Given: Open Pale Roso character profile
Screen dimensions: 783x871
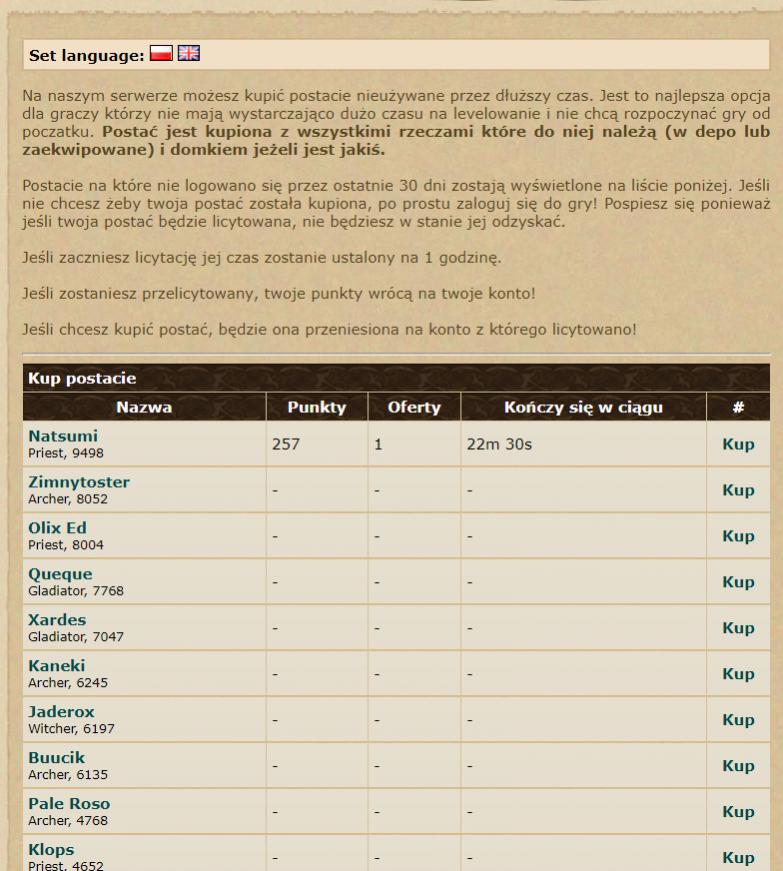Looking at the screenshot, I should tap(69, 804).
